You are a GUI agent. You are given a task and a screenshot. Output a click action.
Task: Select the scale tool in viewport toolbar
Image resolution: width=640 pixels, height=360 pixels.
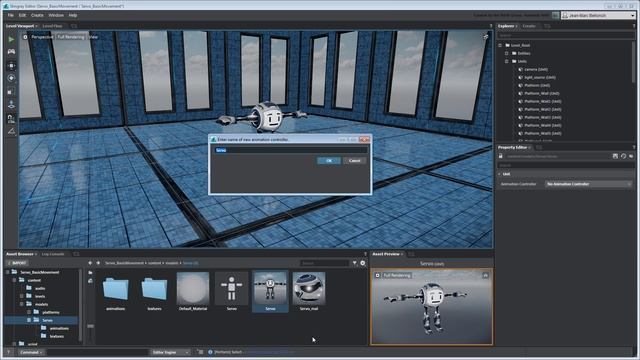11,91
